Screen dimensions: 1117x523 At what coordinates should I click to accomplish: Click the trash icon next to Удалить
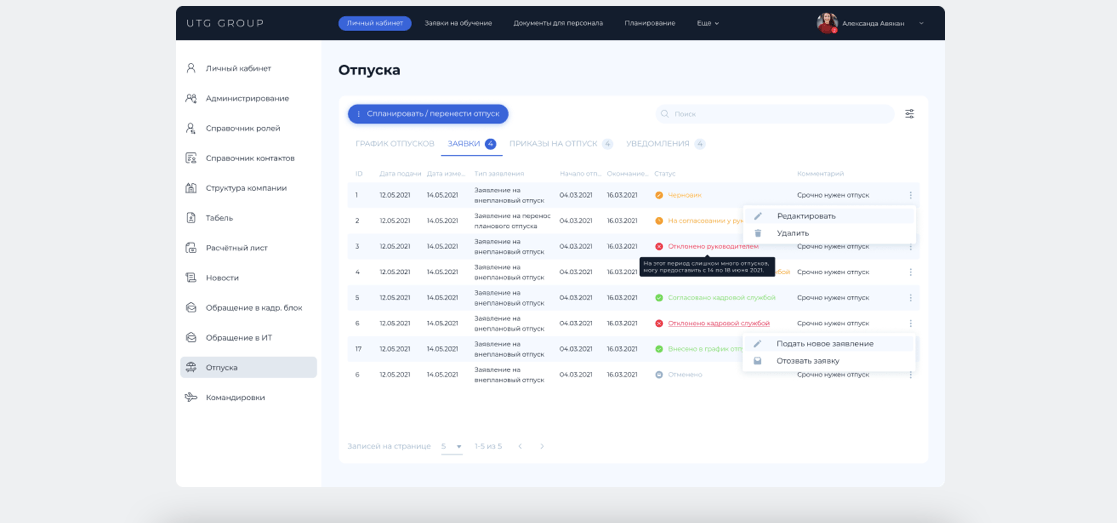click(x=757, y=233)
